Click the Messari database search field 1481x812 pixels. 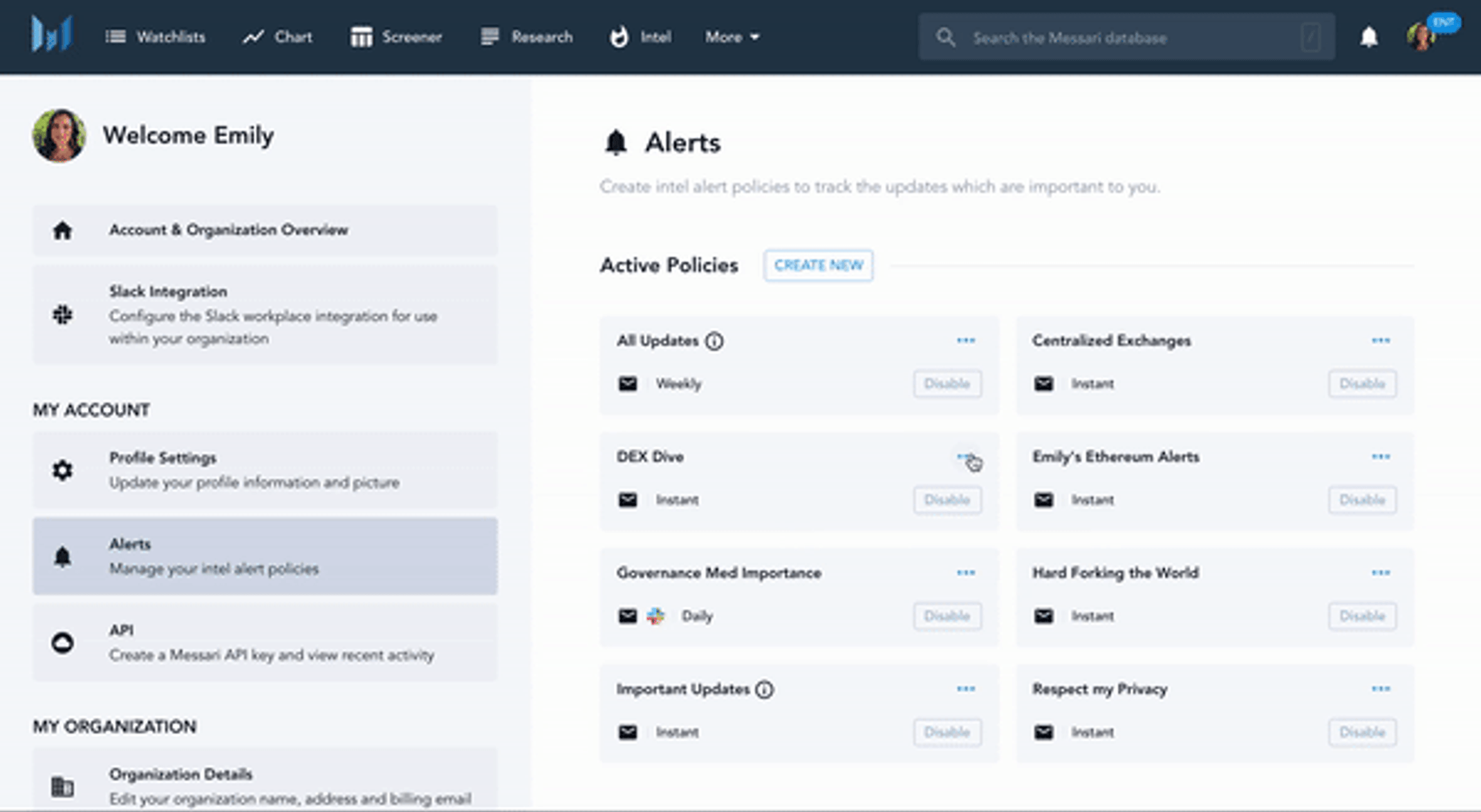point(1126,37)
